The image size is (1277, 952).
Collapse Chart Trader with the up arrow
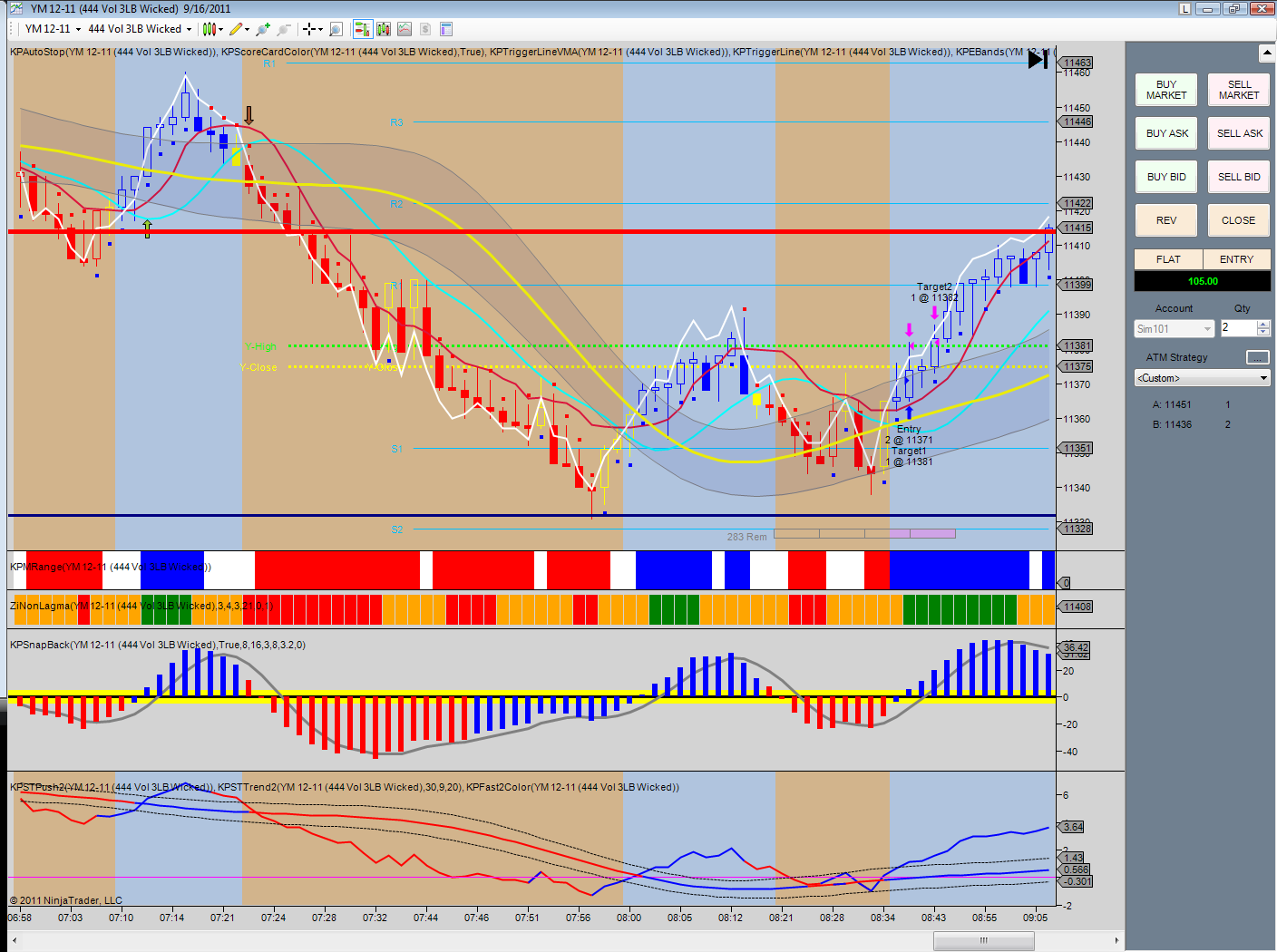1267,53
